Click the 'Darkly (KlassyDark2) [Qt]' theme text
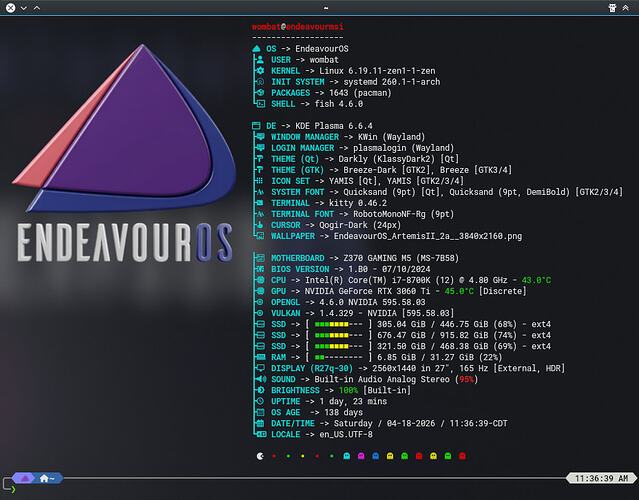 click(399, 159)
